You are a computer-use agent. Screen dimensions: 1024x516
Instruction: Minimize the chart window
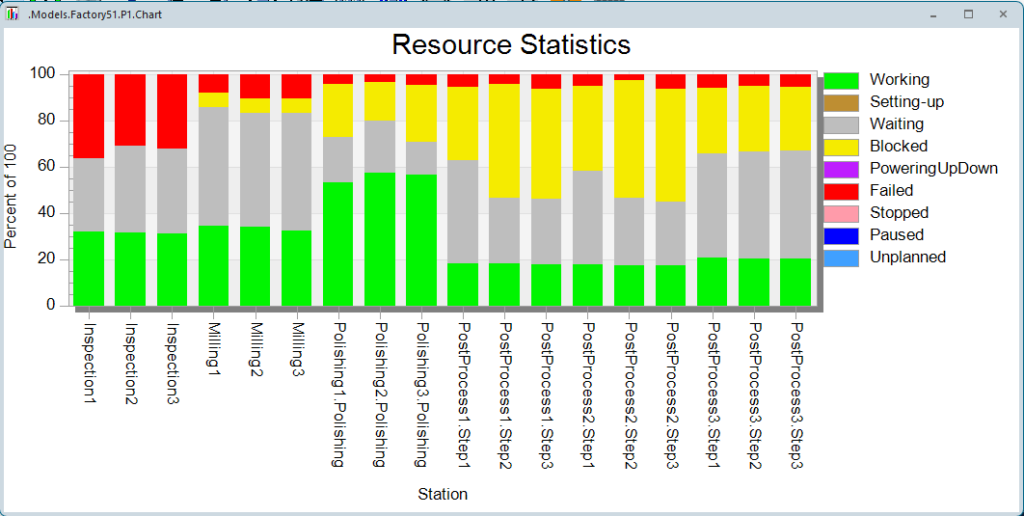(x=932, y=15)
